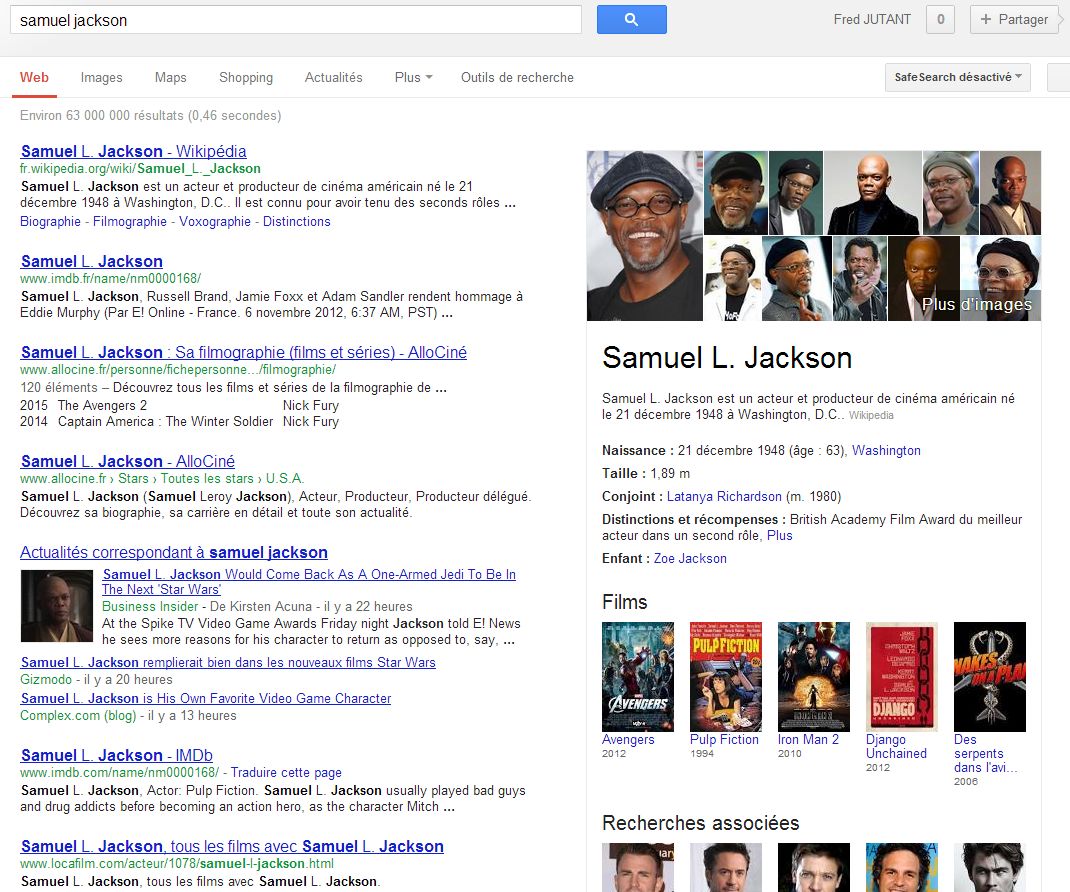Click the blue magnifier search button
1070x892 pixels.
pyautogui.click(x=631, y=20)
